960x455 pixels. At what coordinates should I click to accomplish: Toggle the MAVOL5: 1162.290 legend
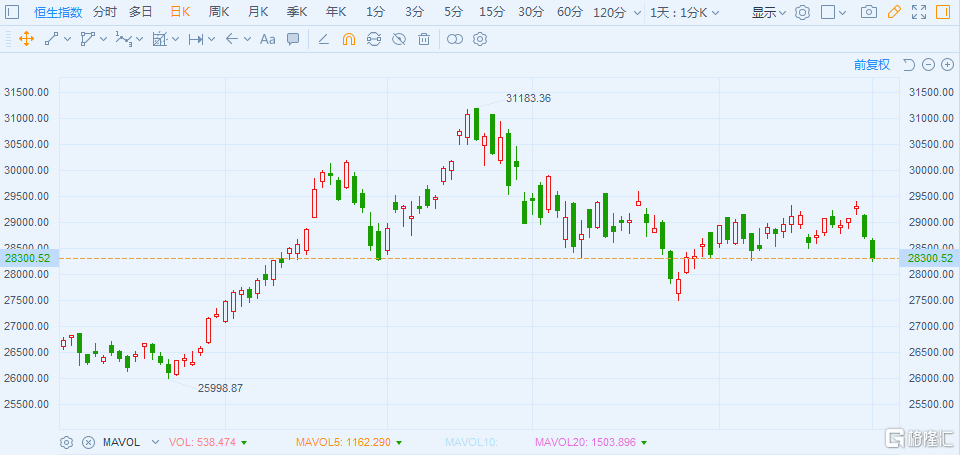[349, 442]
